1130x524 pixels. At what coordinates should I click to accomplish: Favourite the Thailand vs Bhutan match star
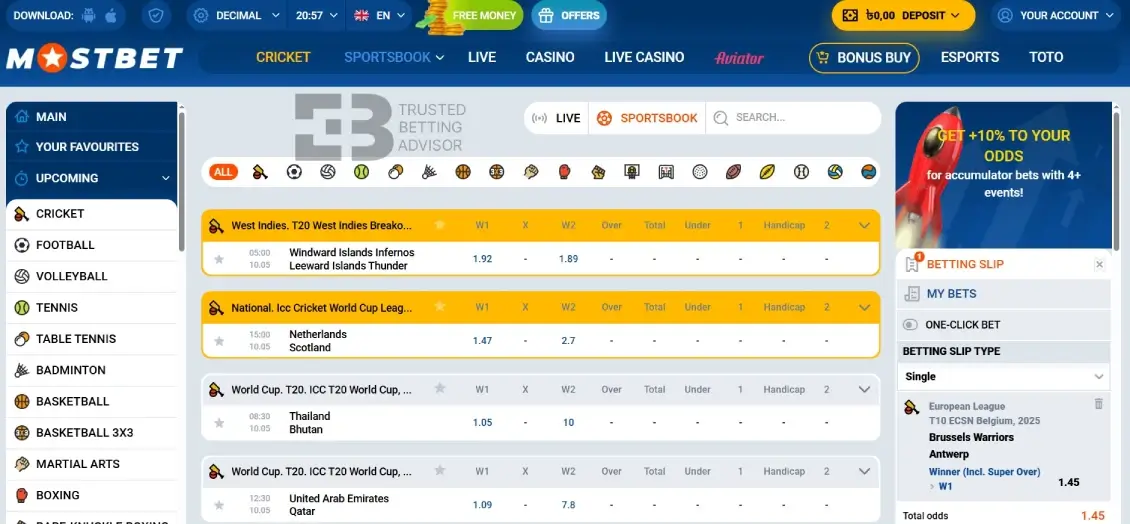pyautogui.click(x=219, y=422)
